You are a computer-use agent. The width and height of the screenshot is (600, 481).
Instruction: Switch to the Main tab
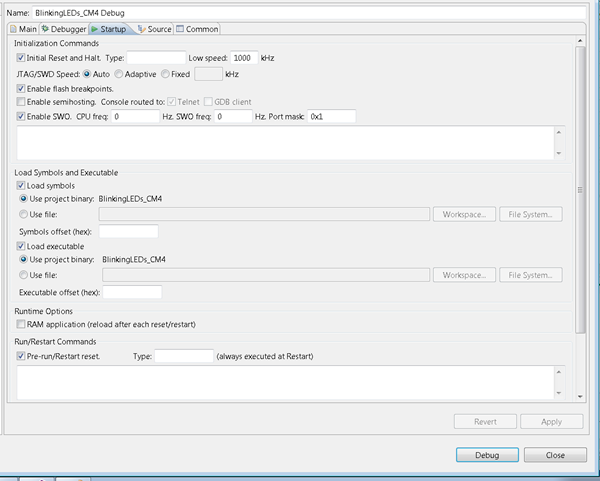pos(23,29)
